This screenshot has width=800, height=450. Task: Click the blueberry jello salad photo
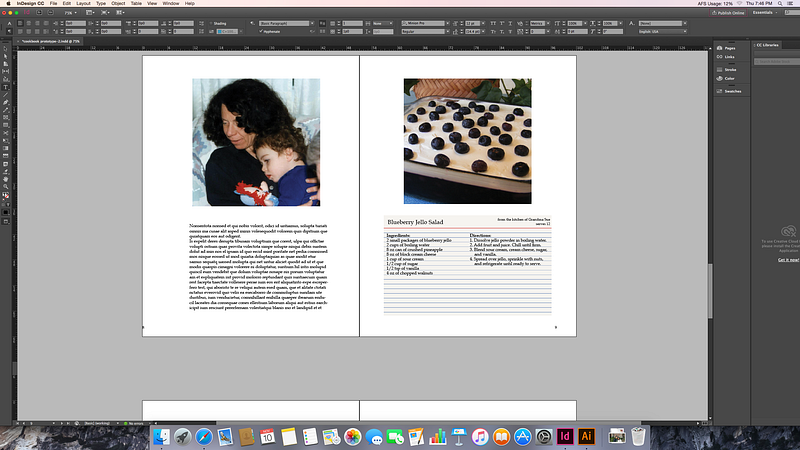467,141
